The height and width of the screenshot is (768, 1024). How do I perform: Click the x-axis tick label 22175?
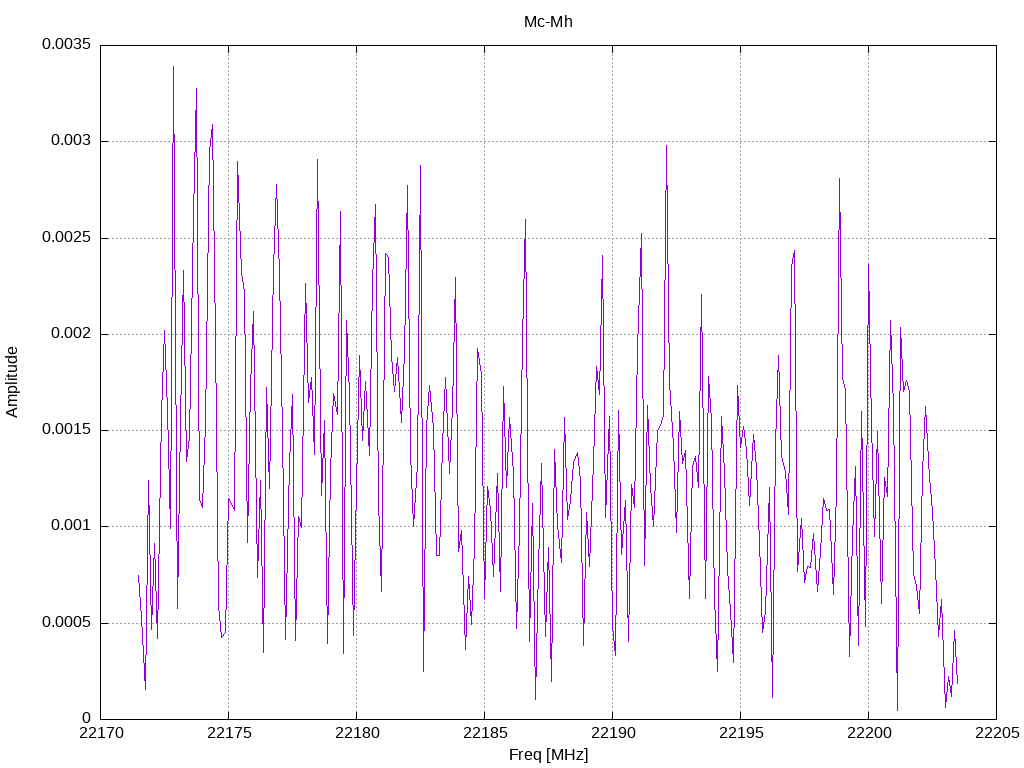click(x=229, y=733)
